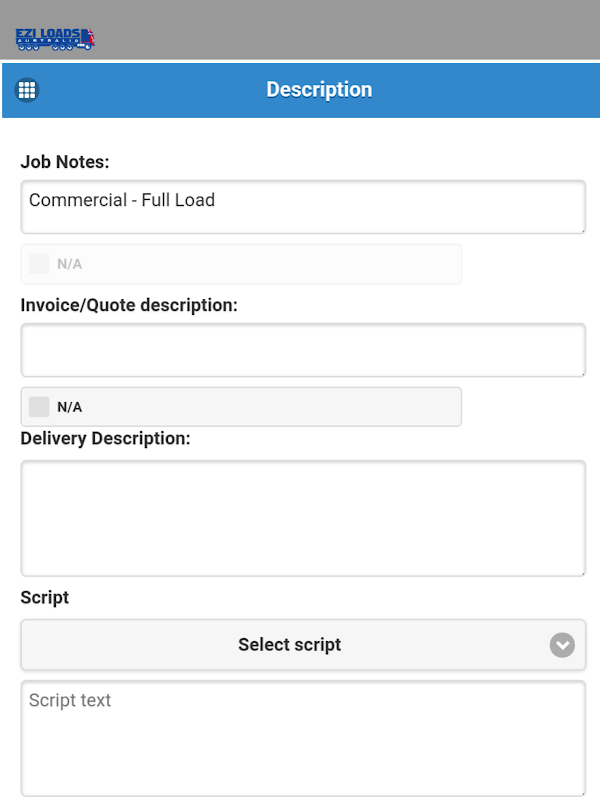
Task: Tick the greyed N/A checkbox under Job Notes
Action: (x=39, y=264)
